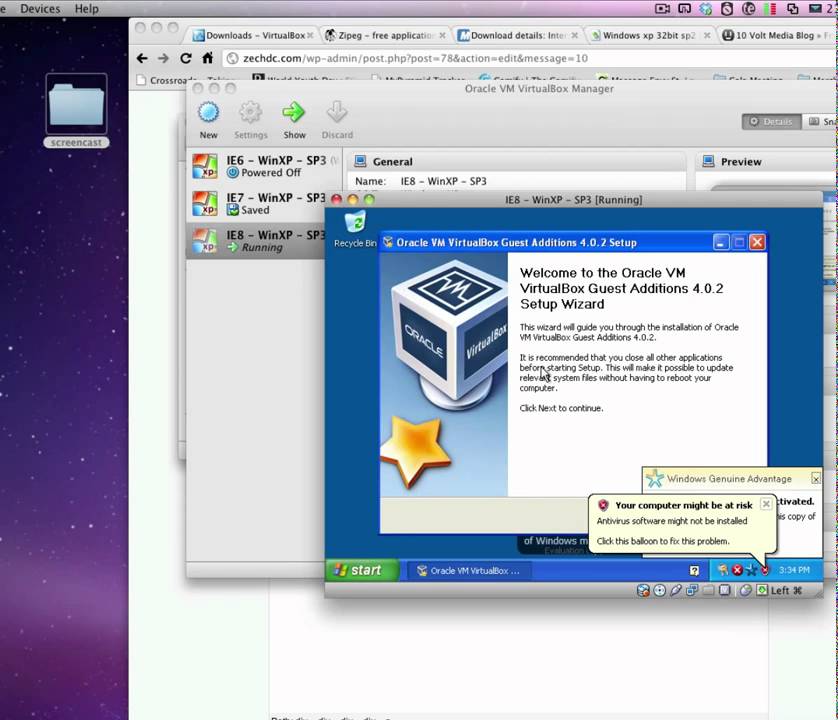Reload the page in the browser
The width and height of the screenshot is (838, 720).
click(185, 58)
